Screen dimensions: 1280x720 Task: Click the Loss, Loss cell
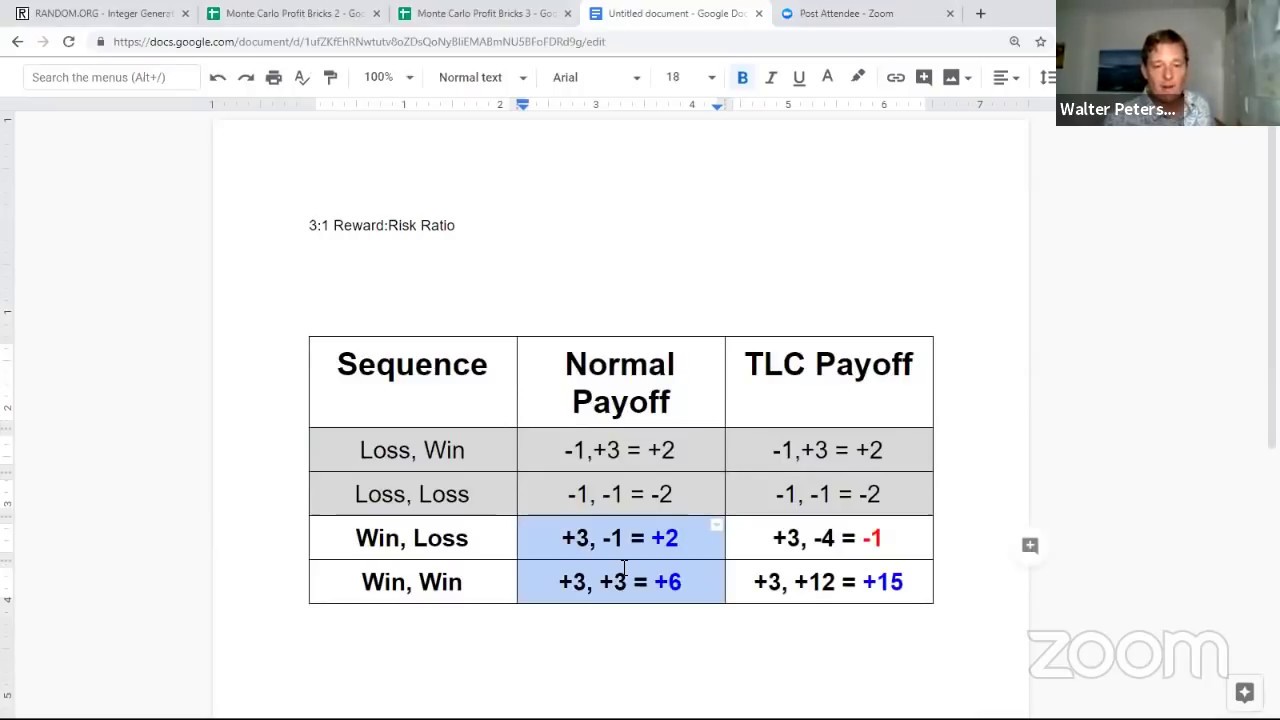point(413,494)
